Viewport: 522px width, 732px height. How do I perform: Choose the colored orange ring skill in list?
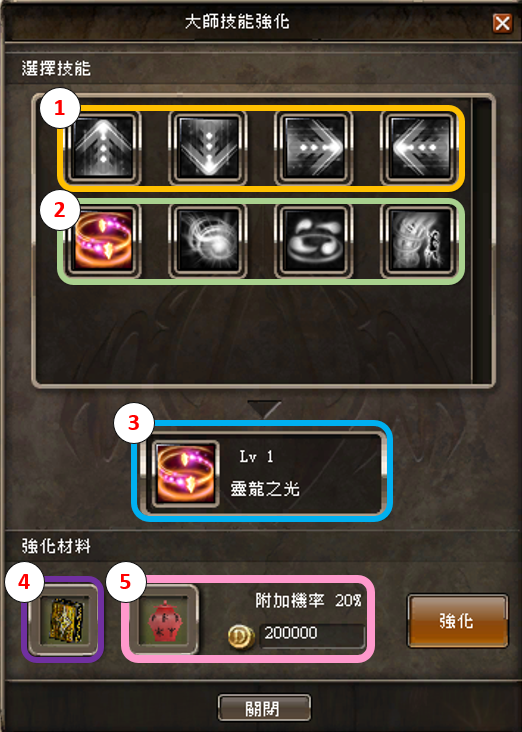click(x=103, y=240)
